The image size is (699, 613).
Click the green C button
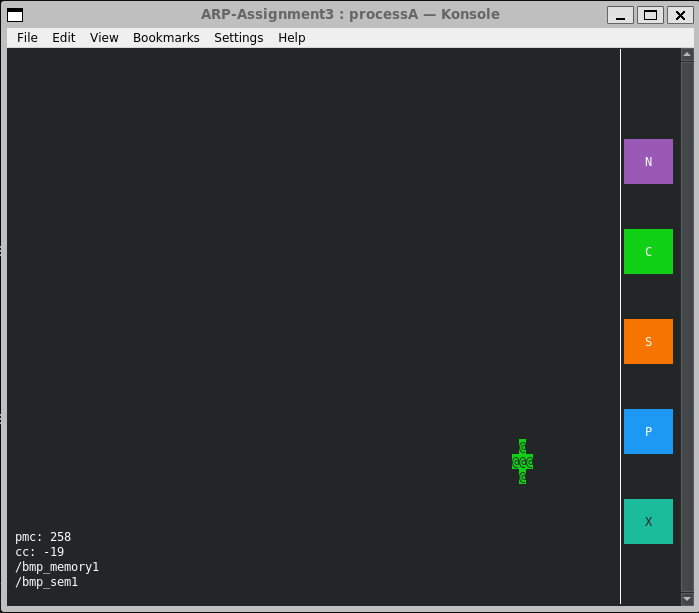[648, 251]
